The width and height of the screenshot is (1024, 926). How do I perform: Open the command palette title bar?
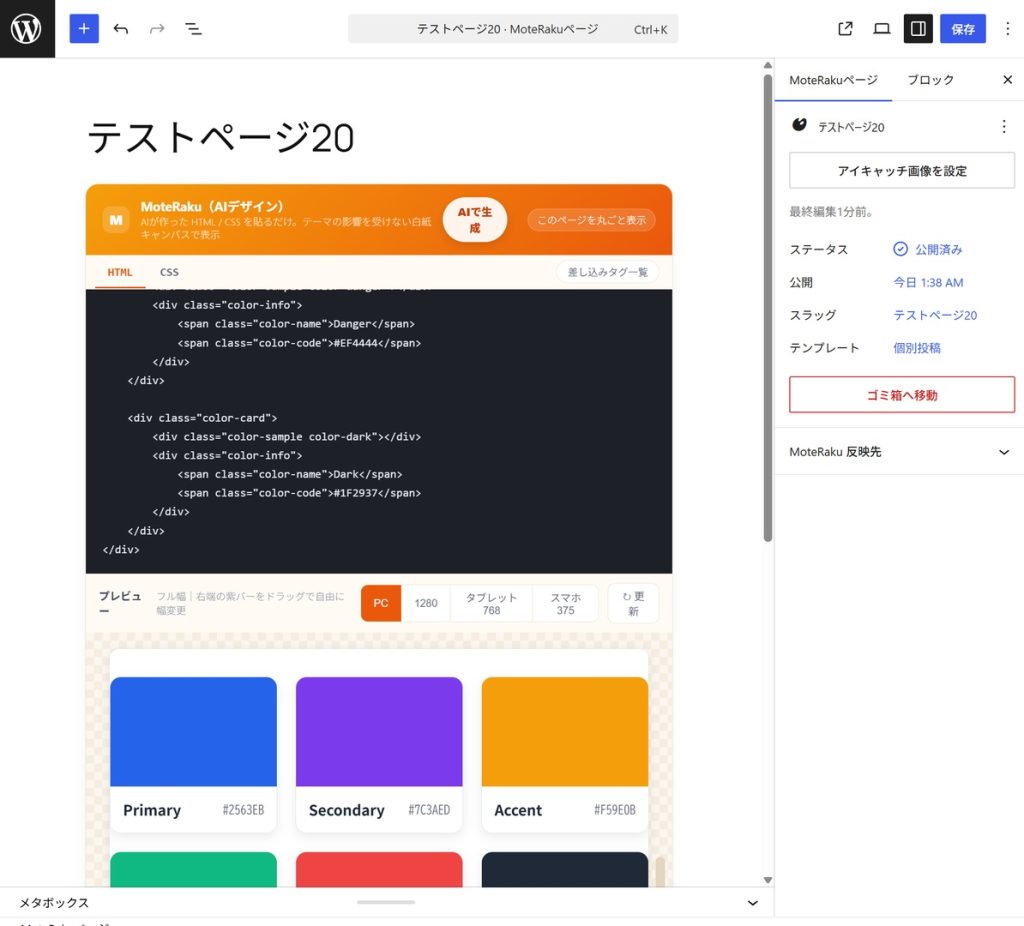click(x=513, y=29)
